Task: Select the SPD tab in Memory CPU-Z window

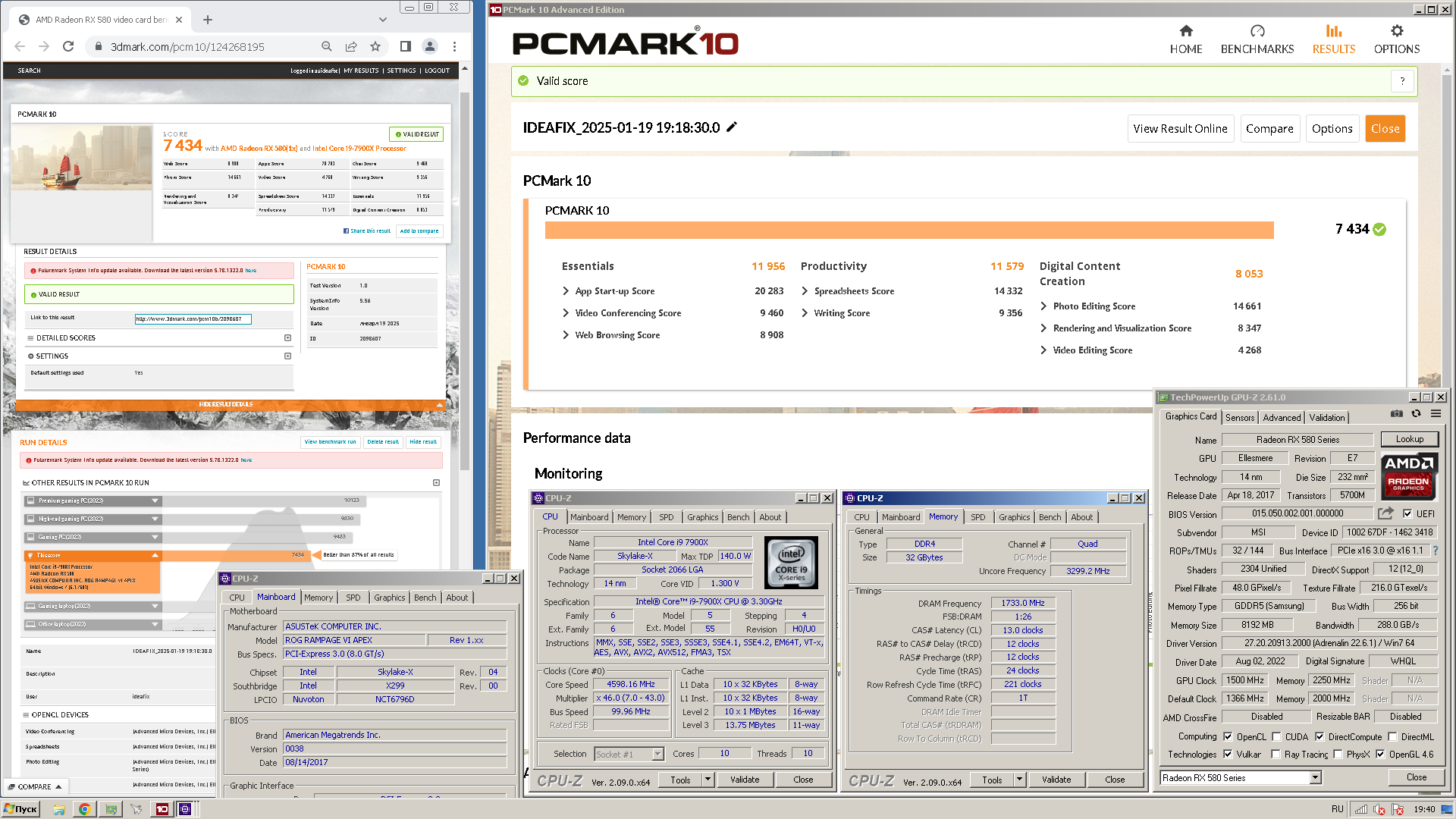Action: click(978, 517)
